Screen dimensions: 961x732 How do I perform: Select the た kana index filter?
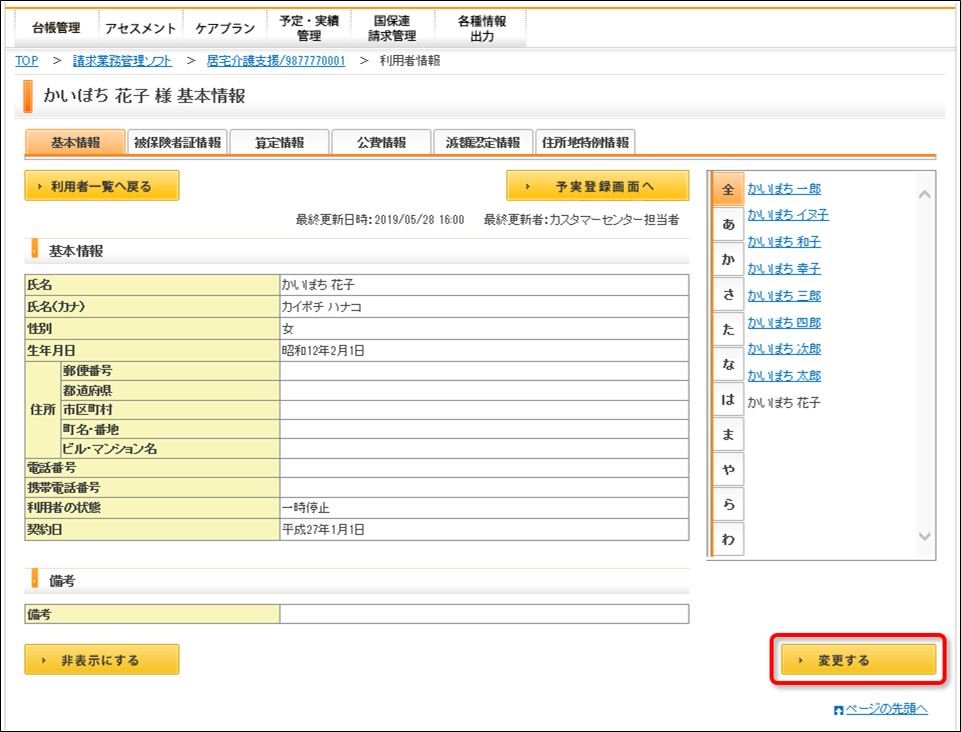point(728,329)
